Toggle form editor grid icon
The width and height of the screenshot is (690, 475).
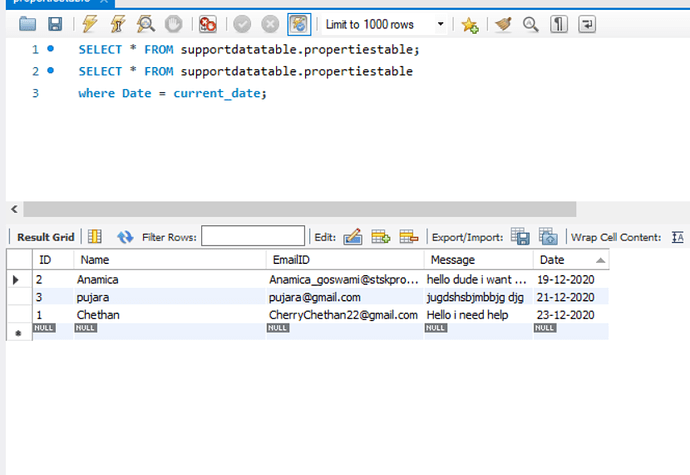click(x=95, y=236)
